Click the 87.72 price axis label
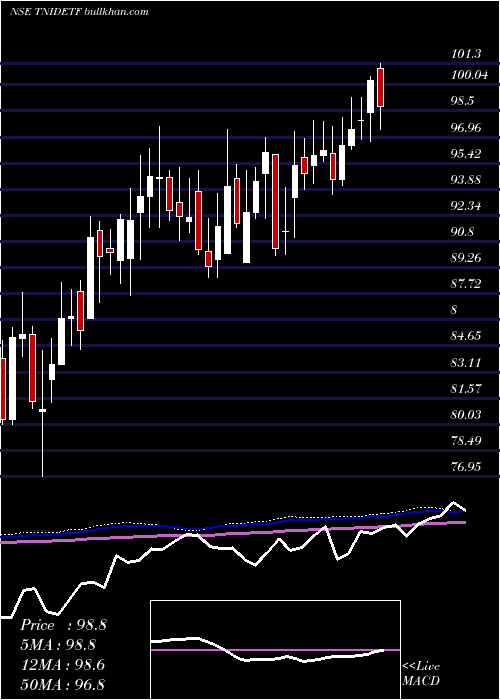 (x=467, y=283)
